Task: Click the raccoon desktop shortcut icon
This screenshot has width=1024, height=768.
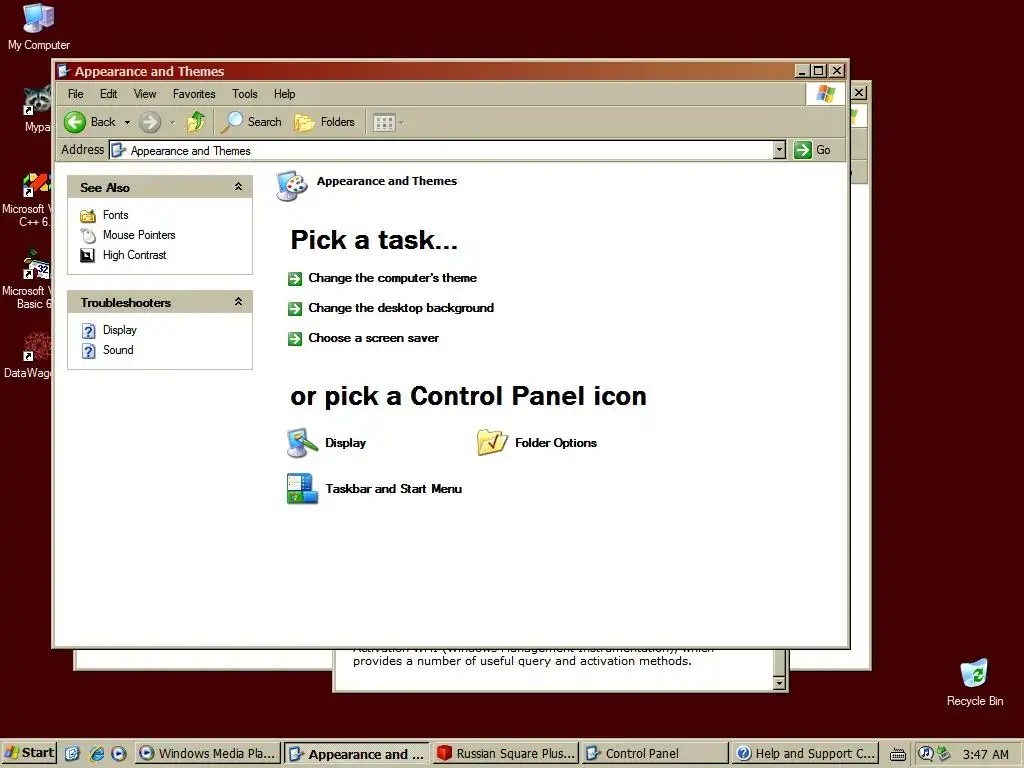Action: (37, 100)
